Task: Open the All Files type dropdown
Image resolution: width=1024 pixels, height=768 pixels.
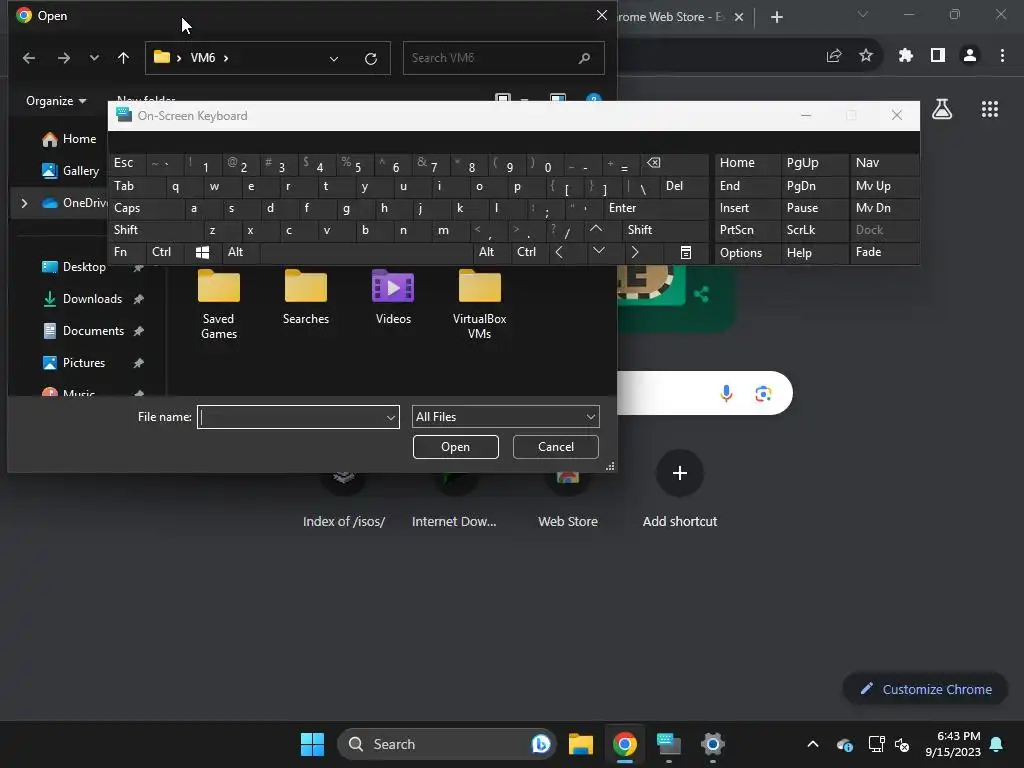Action: [505, 417]
